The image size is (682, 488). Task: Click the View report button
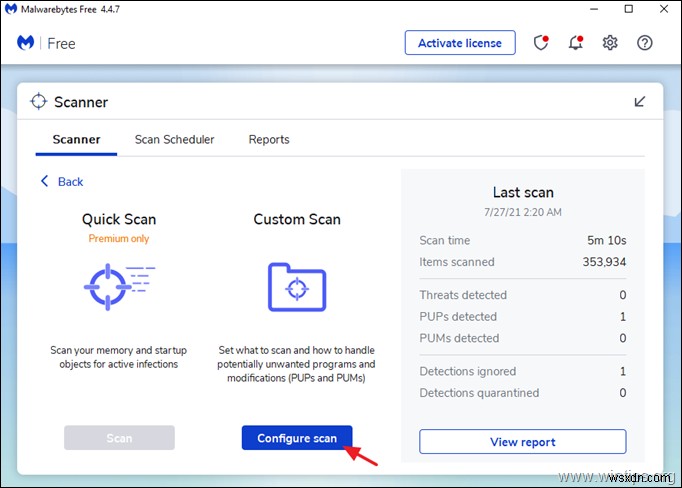522,442
